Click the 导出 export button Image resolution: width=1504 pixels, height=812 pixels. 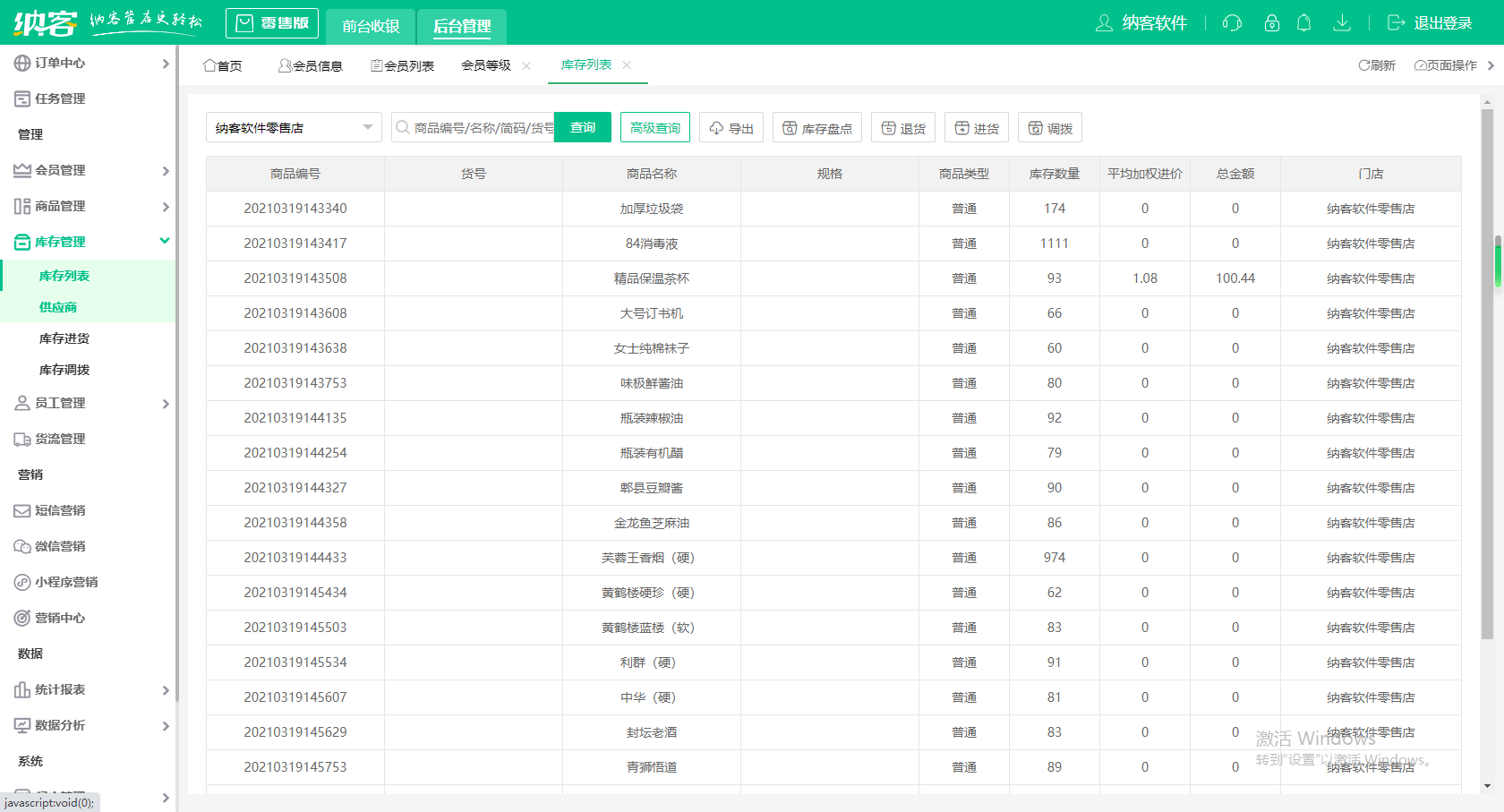tap(731, 128)
